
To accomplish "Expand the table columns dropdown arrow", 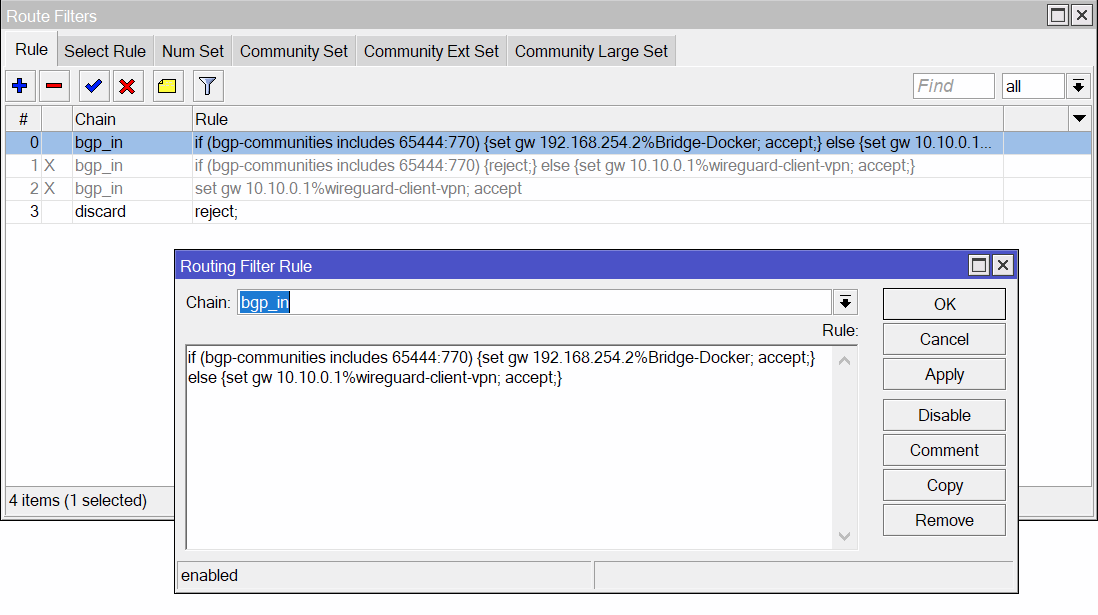I will (1080, 118).
